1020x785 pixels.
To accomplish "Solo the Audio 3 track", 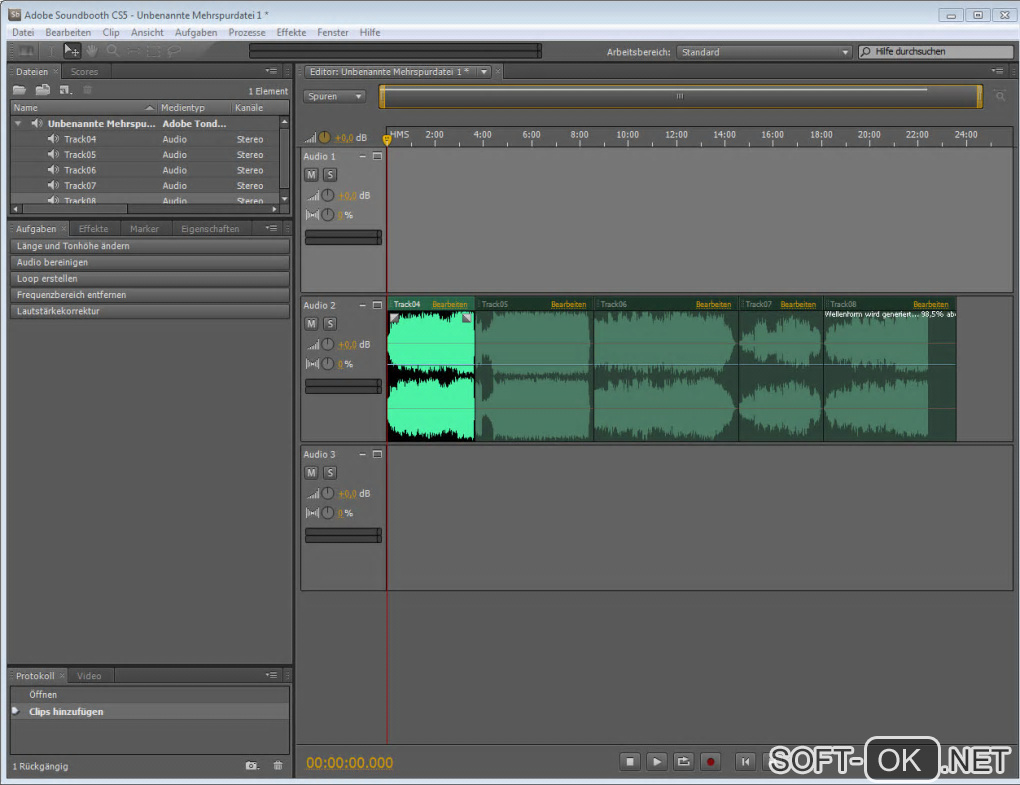I will tap(330, 472).
